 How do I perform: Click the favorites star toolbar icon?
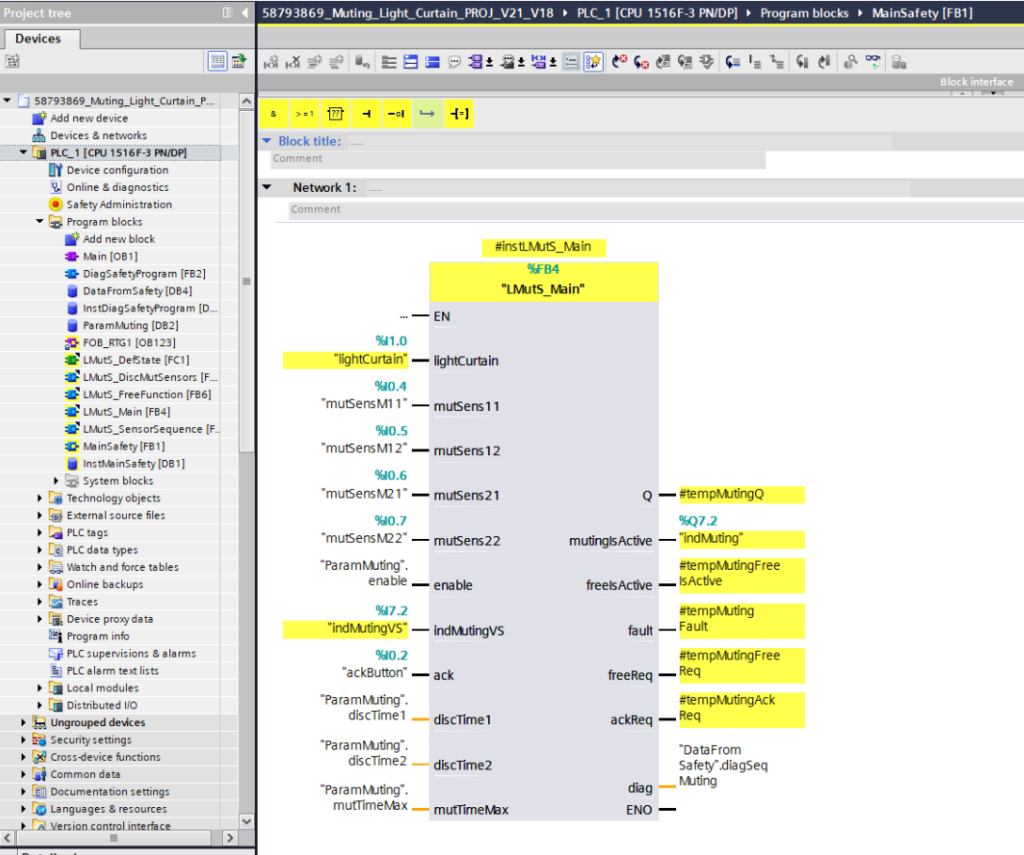[x=593, y=62]
